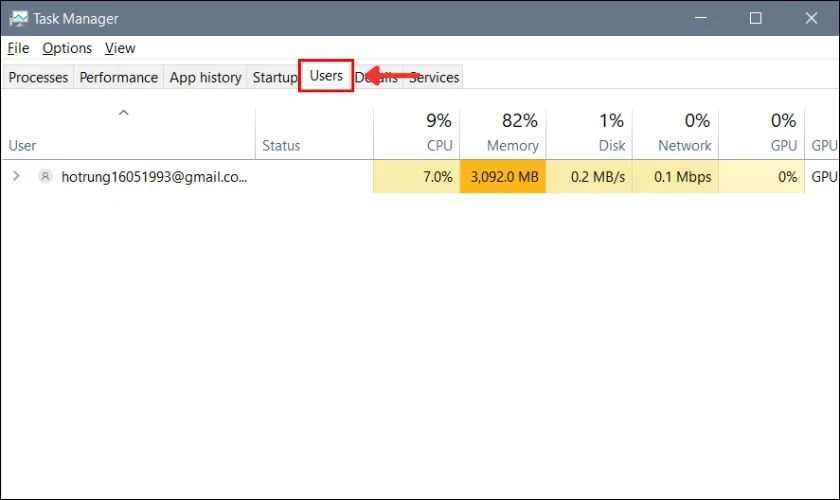Sort by the Disk column header

589,134
